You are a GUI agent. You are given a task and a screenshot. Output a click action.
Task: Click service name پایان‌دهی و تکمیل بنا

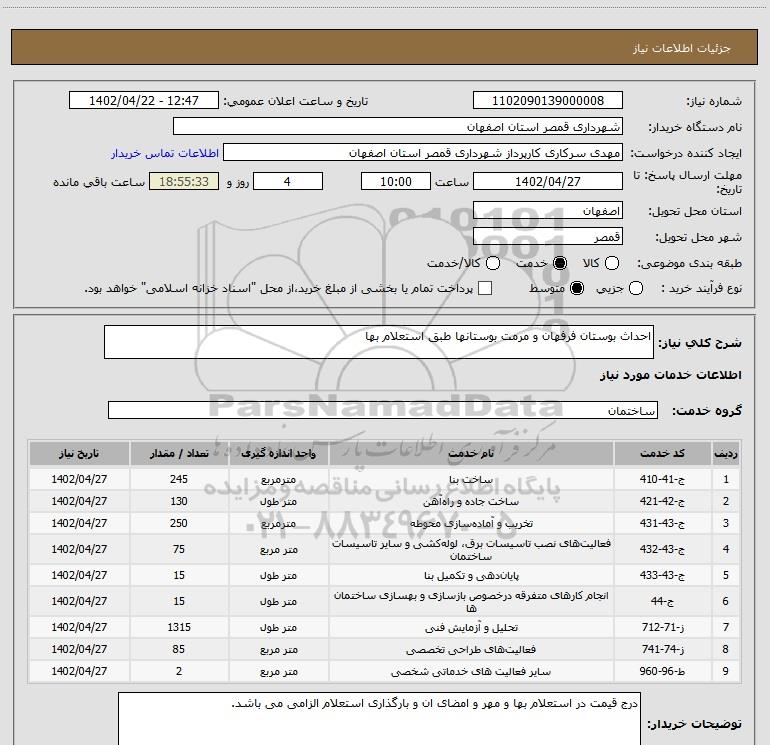click(471, 576)
